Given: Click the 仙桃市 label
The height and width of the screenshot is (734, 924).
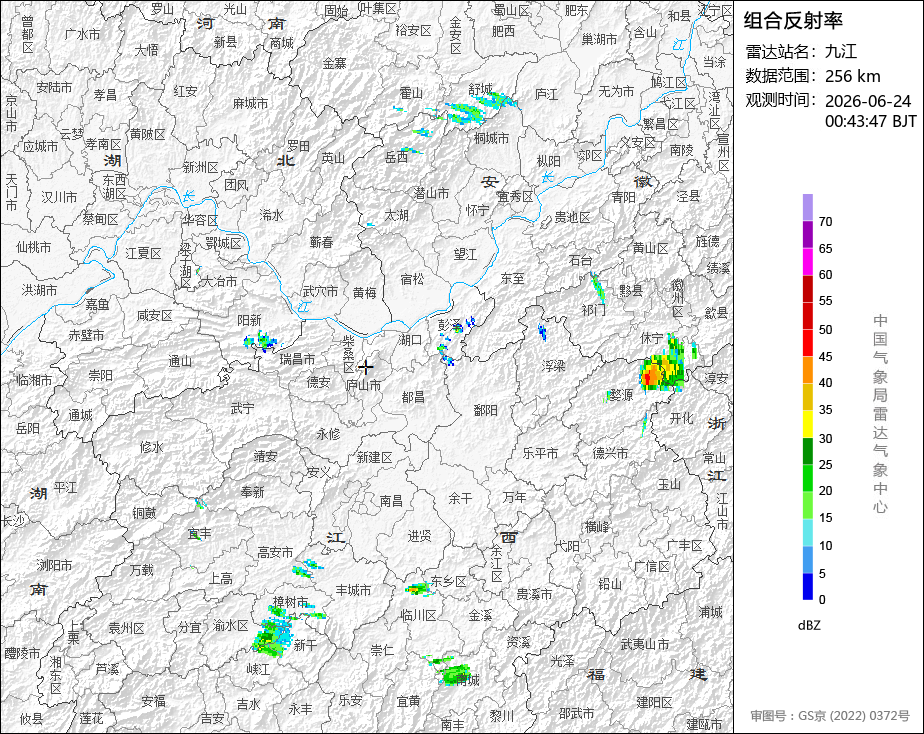Looking at the screenshot, I should (34, 247).
